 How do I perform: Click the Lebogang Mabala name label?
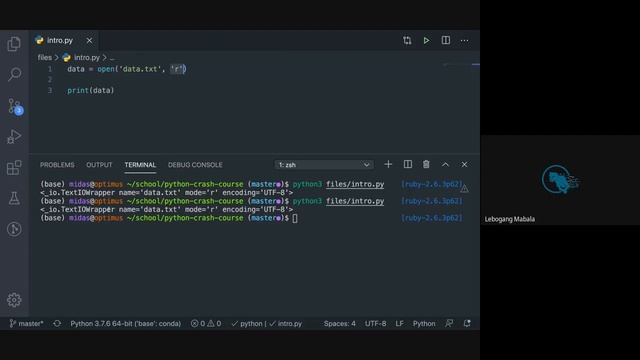509,219
